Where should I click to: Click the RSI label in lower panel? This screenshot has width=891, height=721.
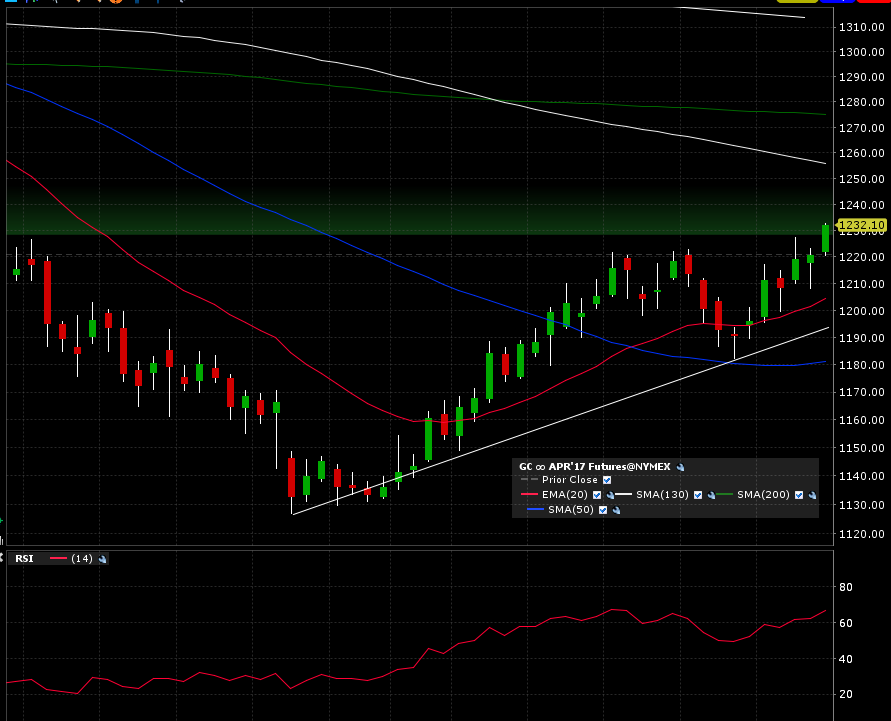(23, 559)
